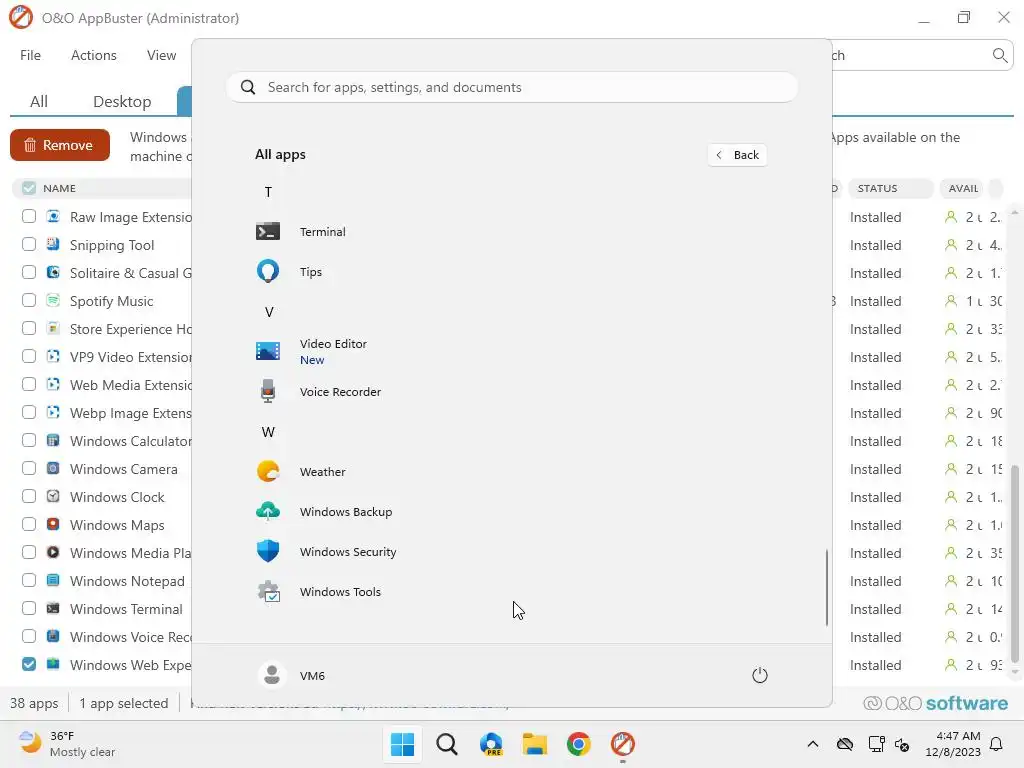
Task: Check the Snipping Tool checkbox
Action: coord(29,244)
